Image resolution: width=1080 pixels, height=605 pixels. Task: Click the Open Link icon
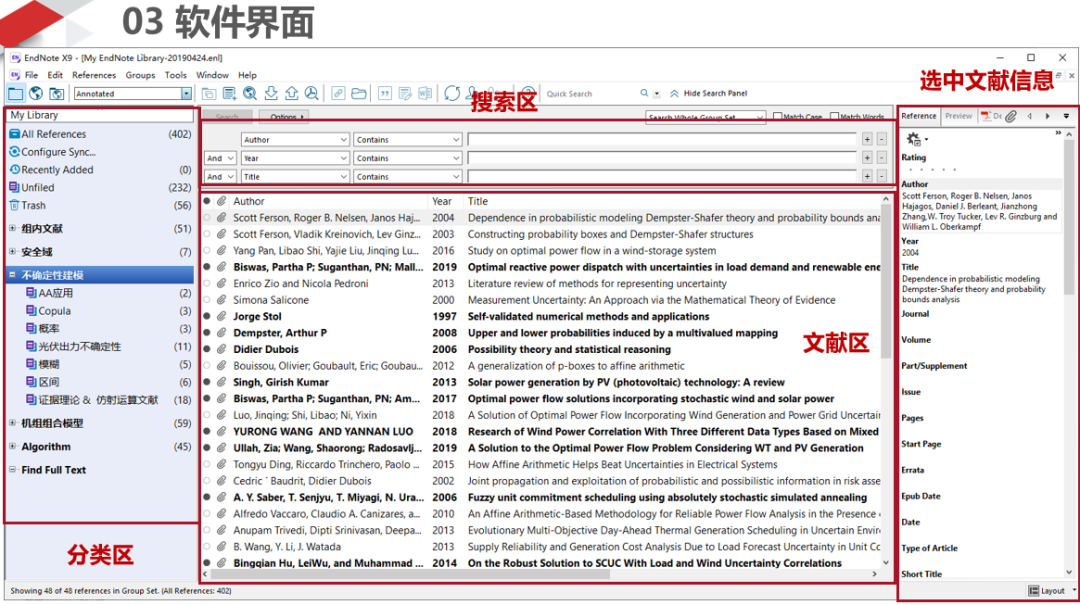tap(338, 94)
